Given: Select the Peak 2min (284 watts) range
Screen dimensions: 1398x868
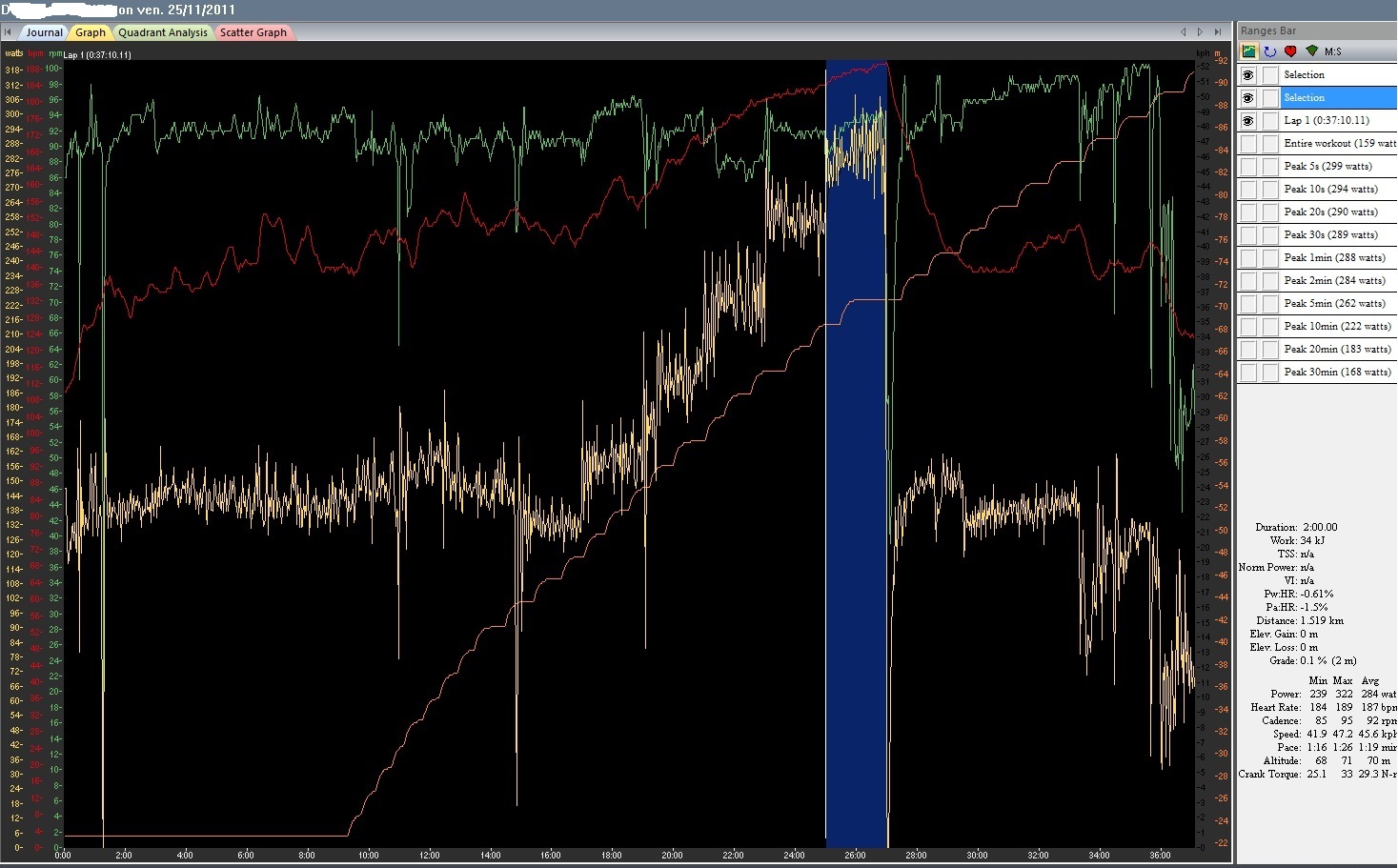Looking at the screenshot, I should tap(1339, 281).
